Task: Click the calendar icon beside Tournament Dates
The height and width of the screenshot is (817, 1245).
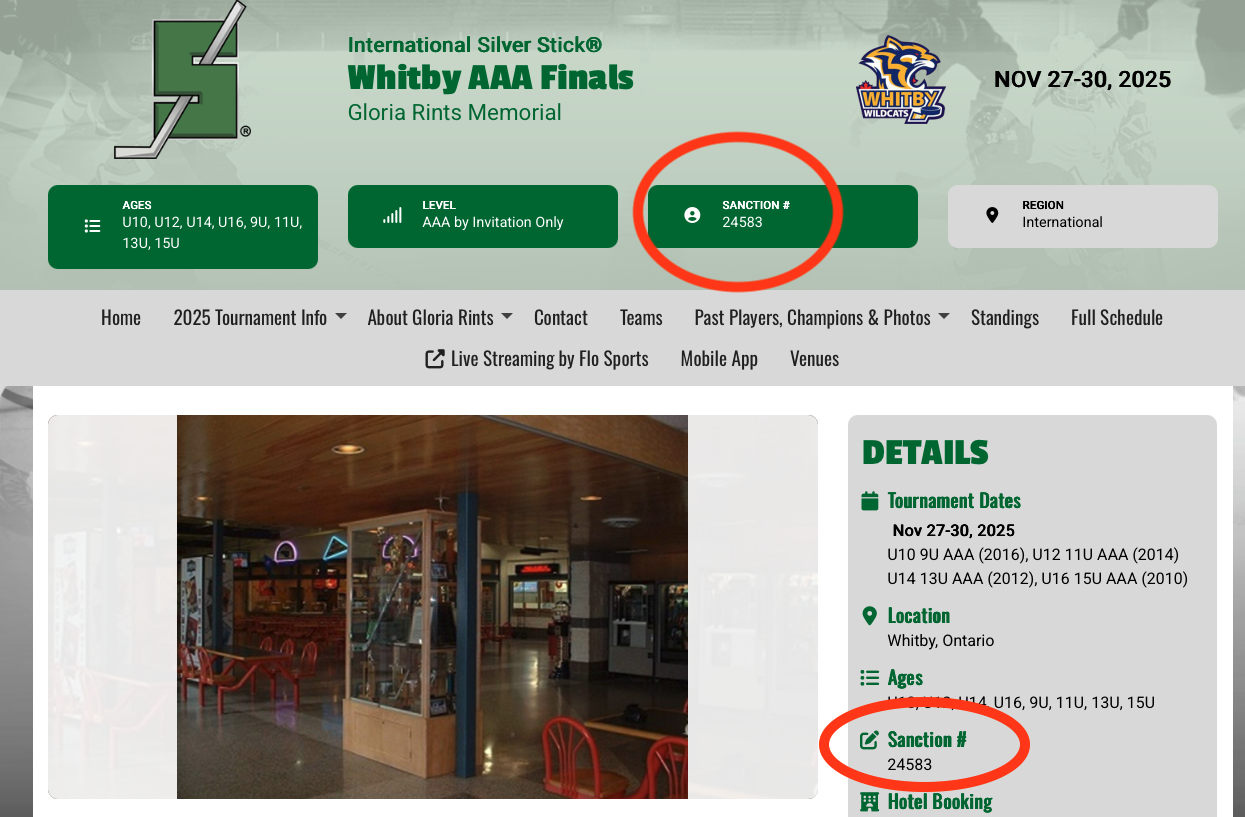Action: [x=870, y=500]
